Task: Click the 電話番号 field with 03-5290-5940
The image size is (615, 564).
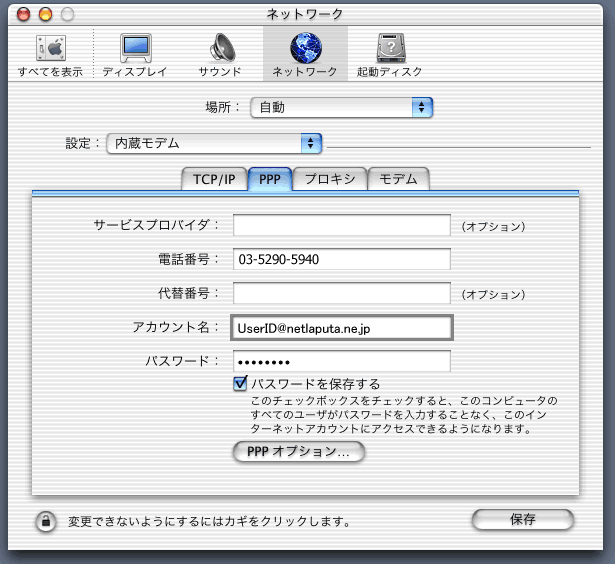Action: pos(342,259)
